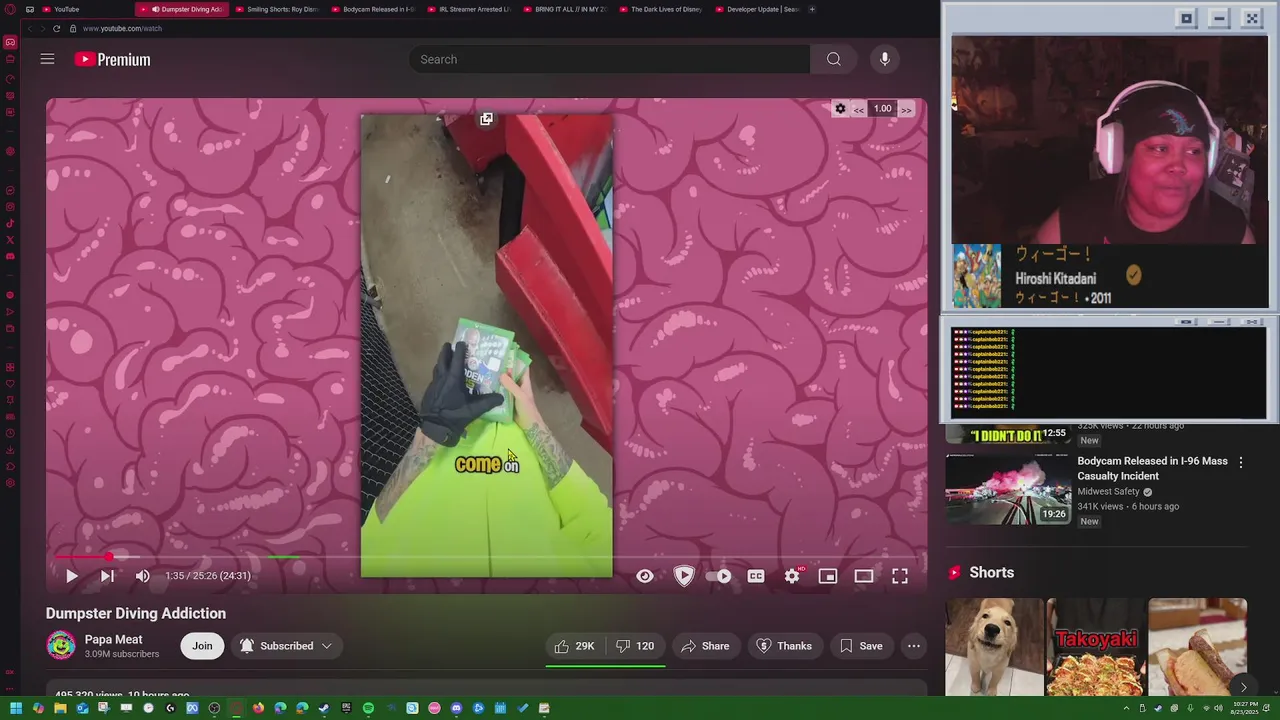Decrease playback speed with << button
Image resolution: width=1280 pixels, height=720 pixels.
click(859, 109)
